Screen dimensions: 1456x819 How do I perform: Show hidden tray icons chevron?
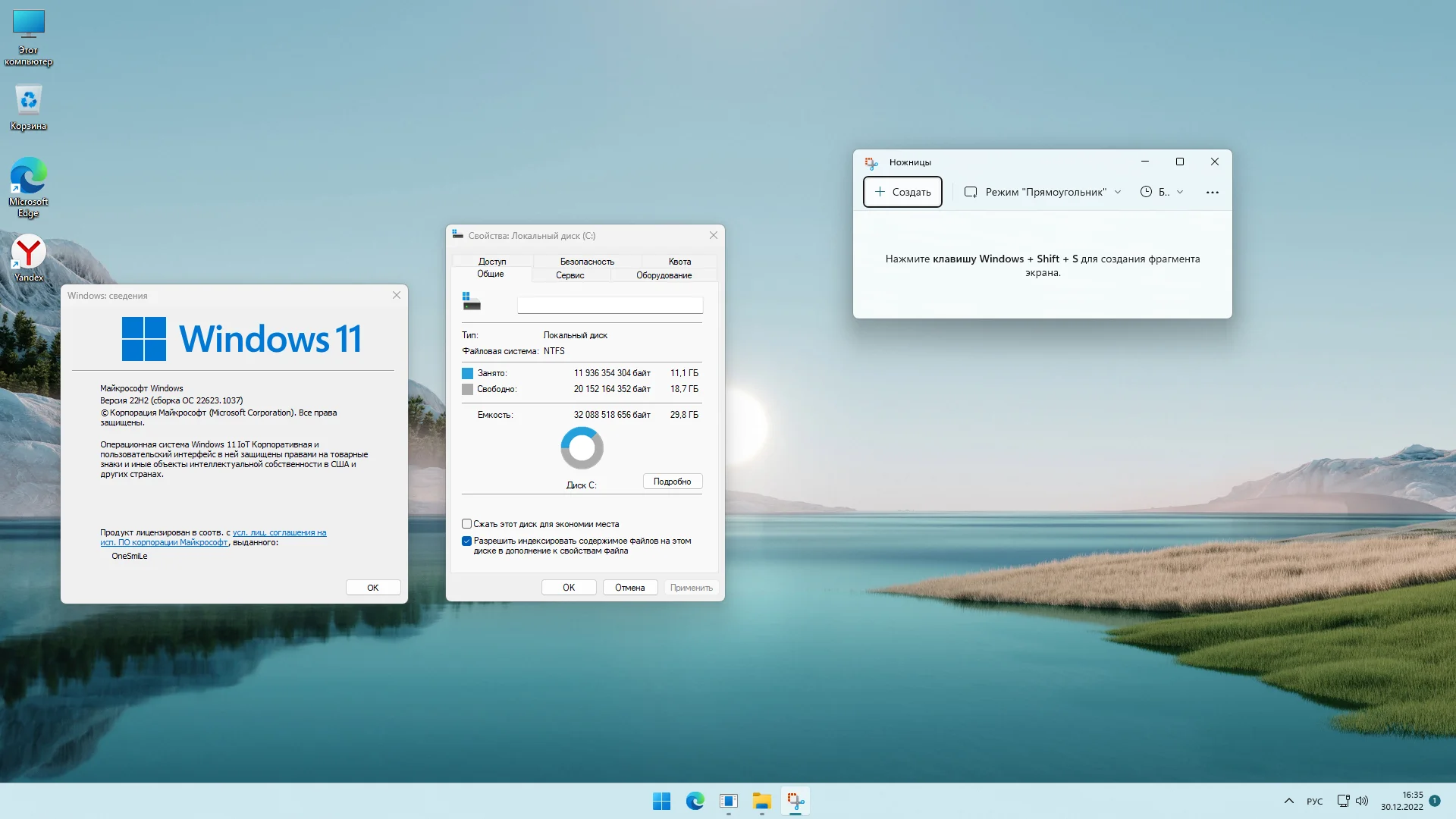(x=1288, y=801)
